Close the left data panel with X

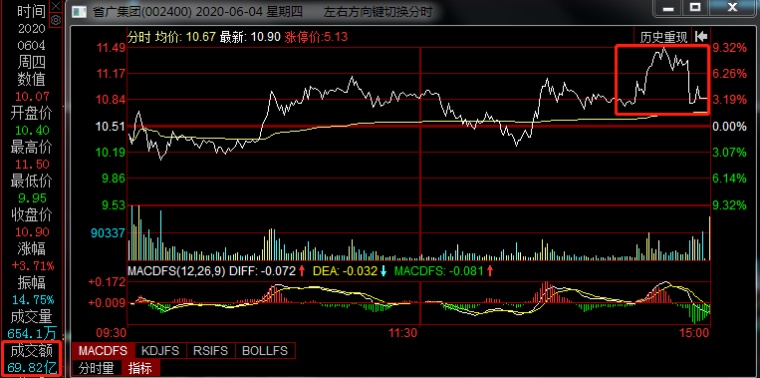tap(56, 6)
